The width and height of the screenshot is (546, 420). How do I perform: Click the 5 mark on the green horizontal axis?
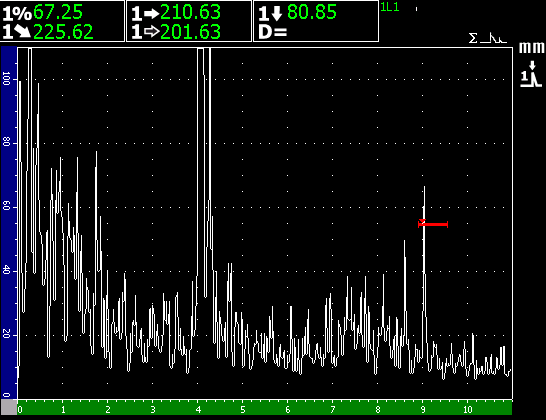[243, 410]
